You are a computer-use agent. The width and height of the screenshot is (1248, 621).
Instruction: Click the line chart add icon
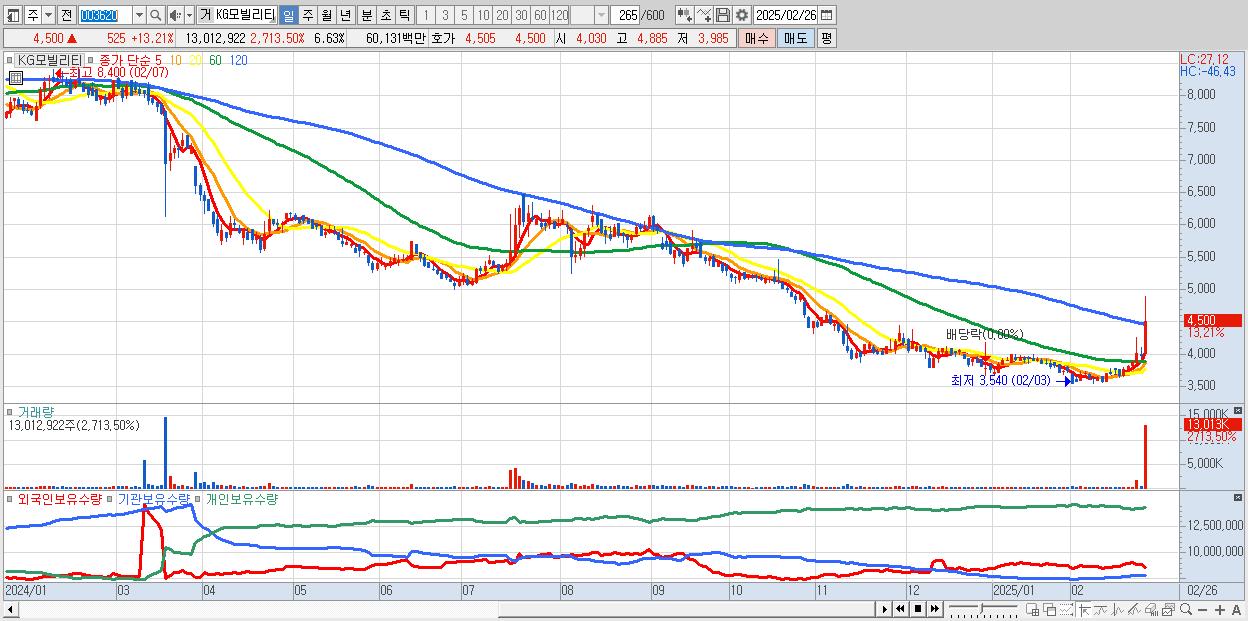tap(704, 15)
